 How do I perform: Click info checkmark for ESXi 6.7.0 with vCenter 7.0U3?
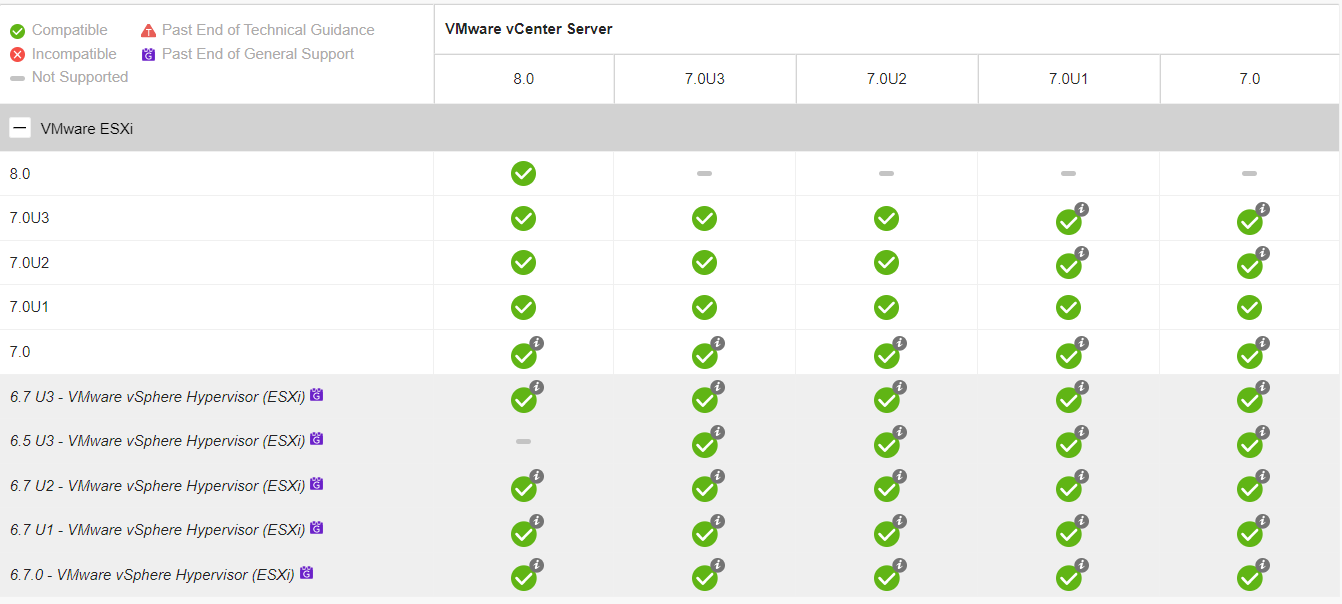click(x=704, y=577)
